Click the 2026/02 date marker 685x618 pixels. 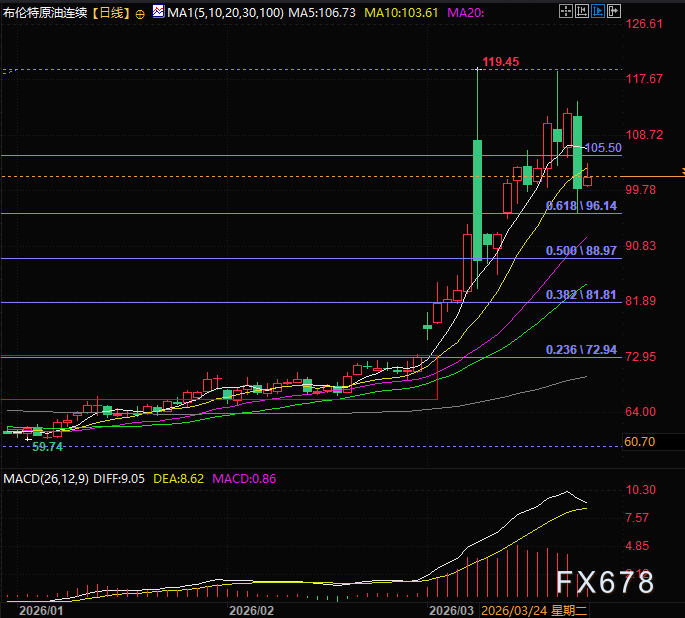point(252,610)
